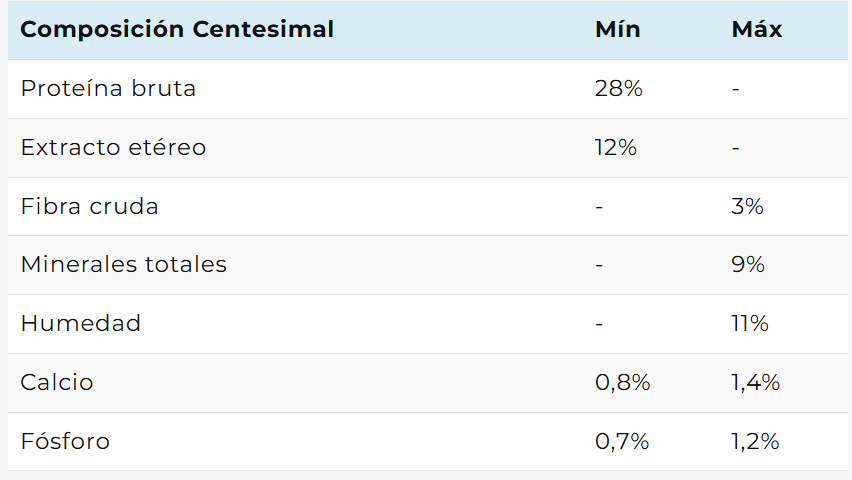Select the Extracto etéreo row label
This screenshot has height=480, width=852.
click(113, 147)
